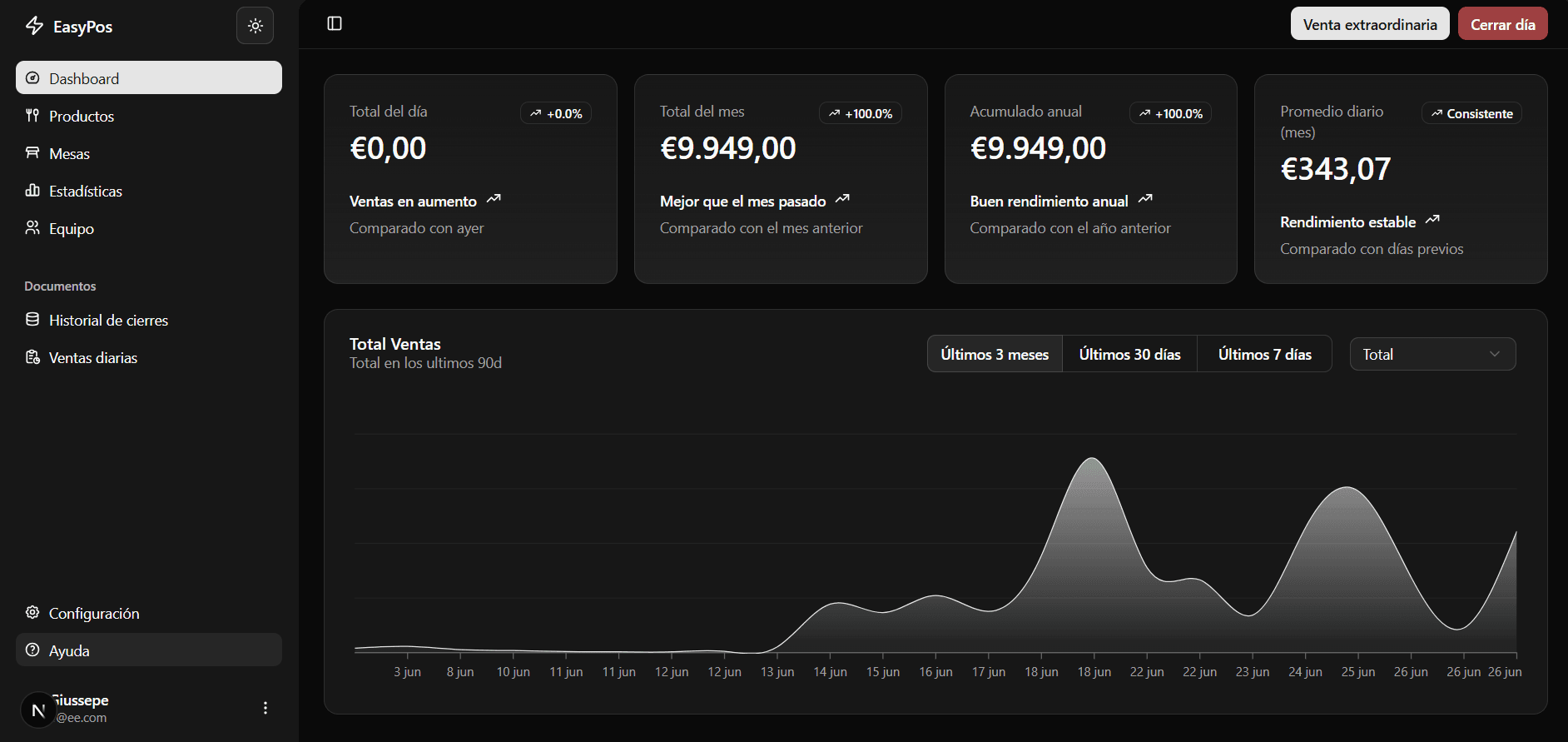Collapse the sidebar with panel toggle icon

click(x=335, y=23)
